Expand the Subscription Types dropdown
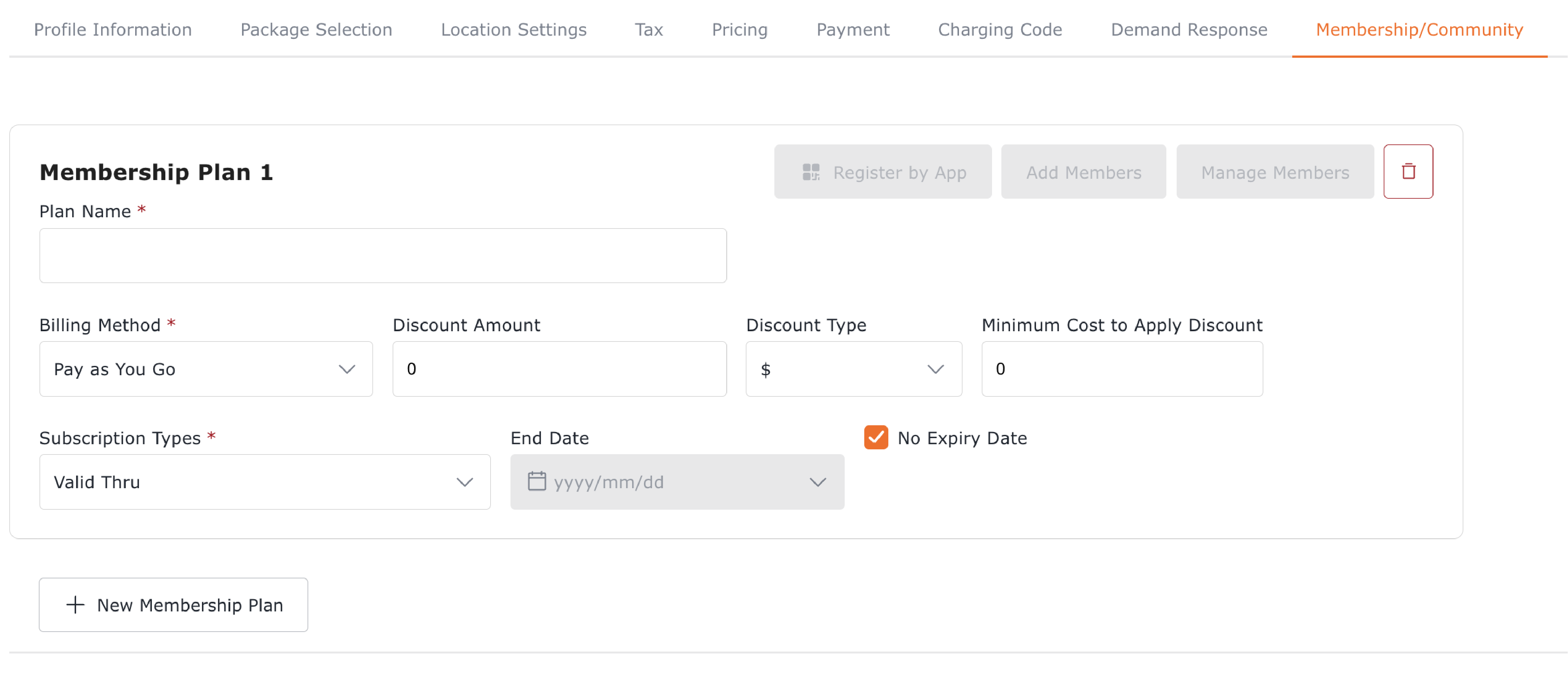 (x=265, y=482)
